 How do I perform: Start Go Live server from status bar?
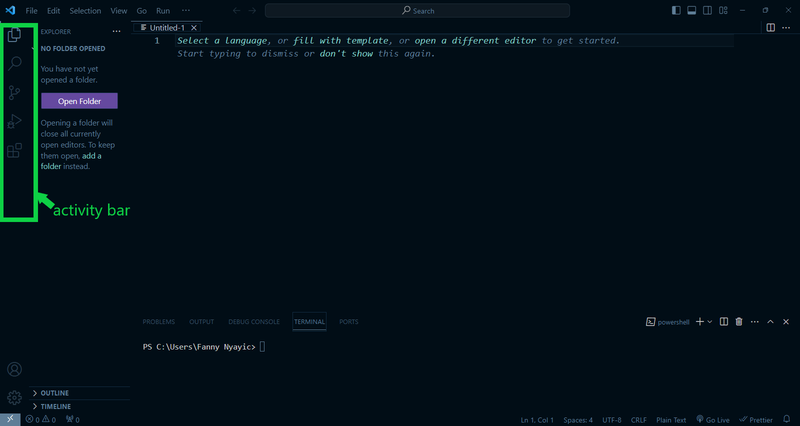pyautogui.click(x=713, y=420)
